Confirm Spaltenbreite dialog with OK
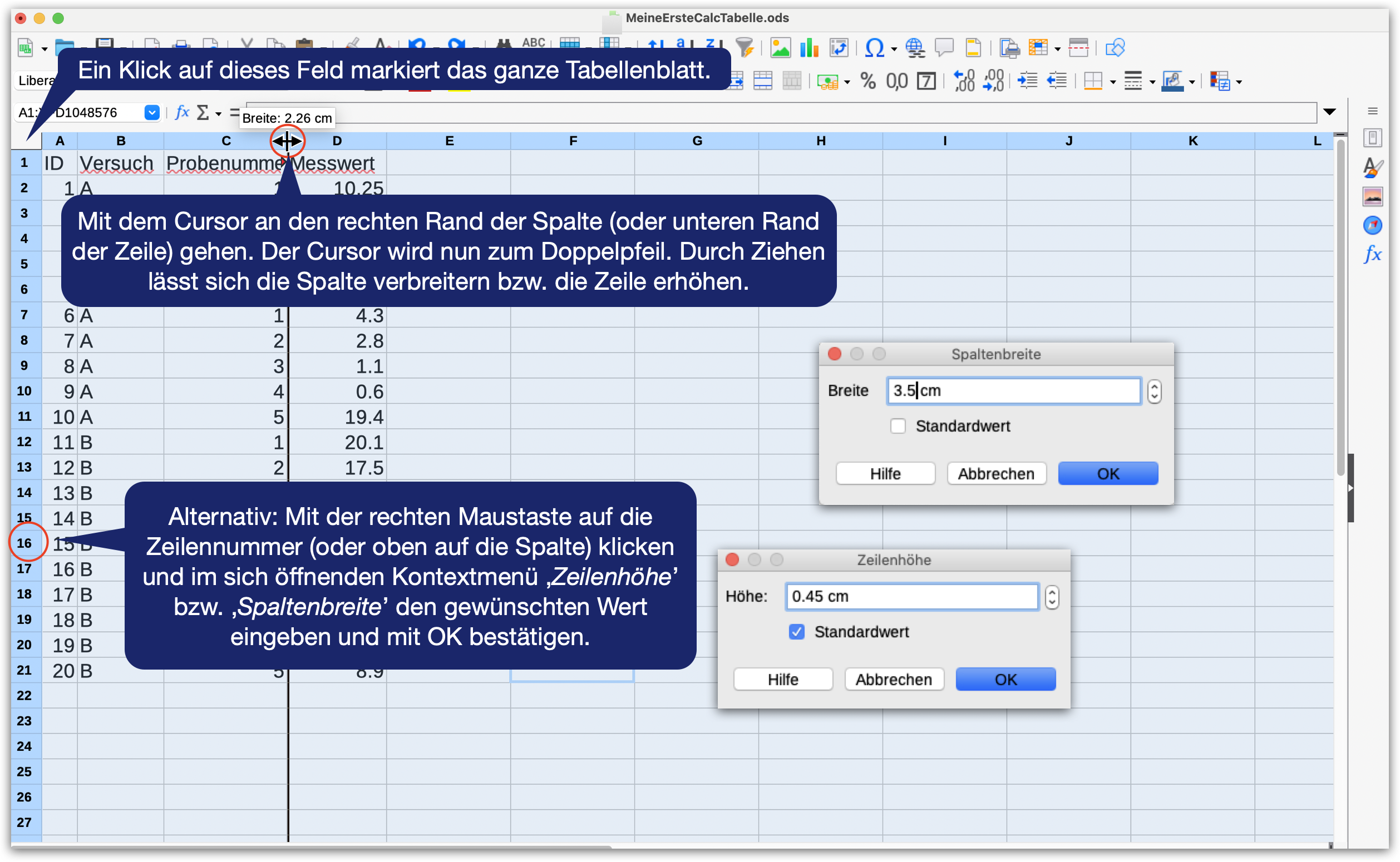Viewport: 1400px width, 862px height. (1107, 473)
